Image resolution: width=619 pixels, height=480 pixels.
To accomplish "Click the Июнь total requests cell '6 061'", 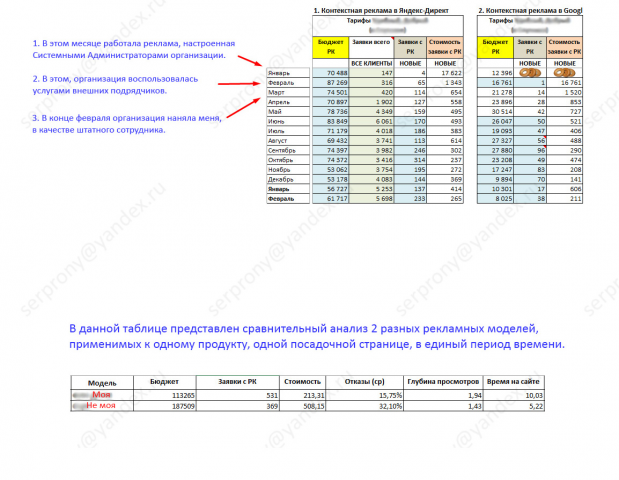I will [x=371, y=121].
